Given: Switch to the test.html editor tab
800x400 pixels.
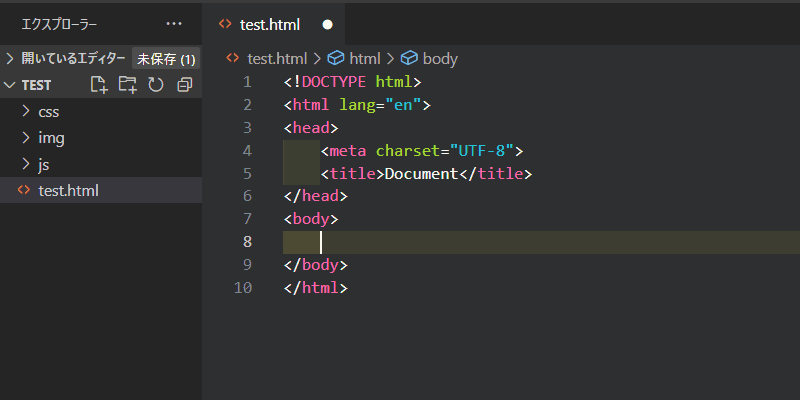Looking at the screenshot, I should 273,24.
